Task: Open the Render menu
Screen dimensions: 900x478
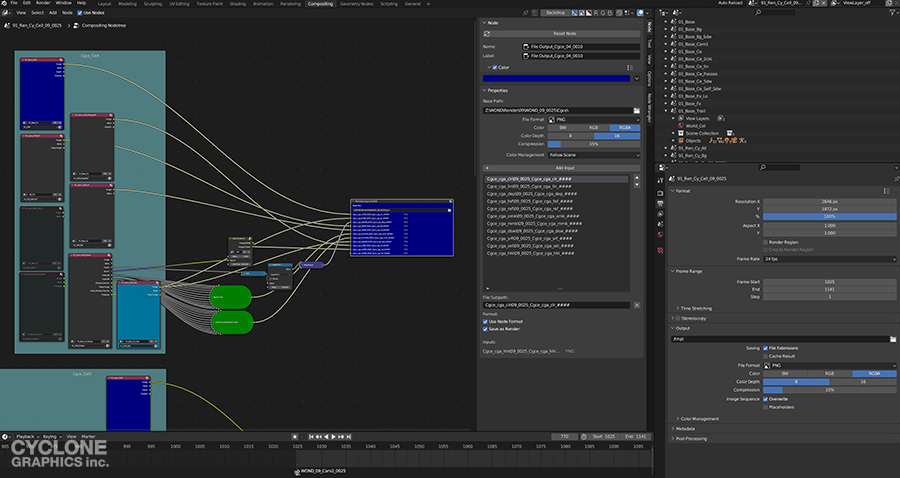Action: (44, 3)
